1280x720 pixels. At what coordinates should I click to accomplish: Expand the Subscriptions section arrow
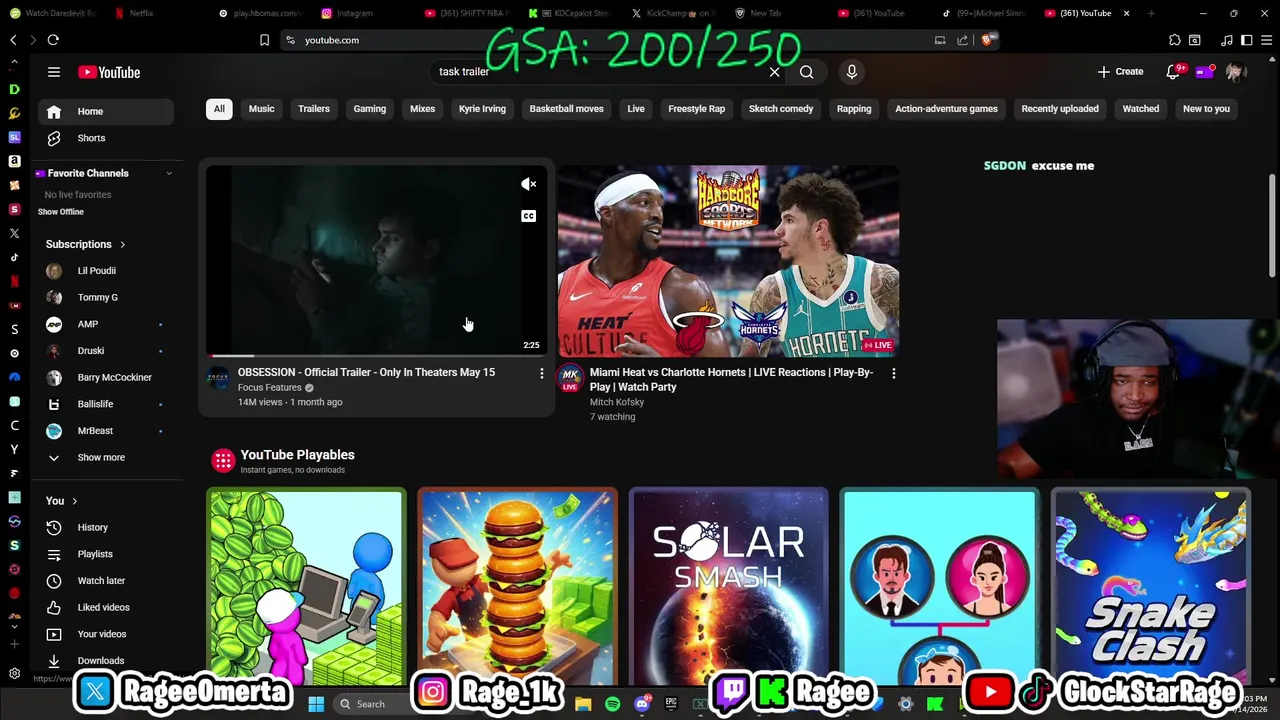[123, 244]
